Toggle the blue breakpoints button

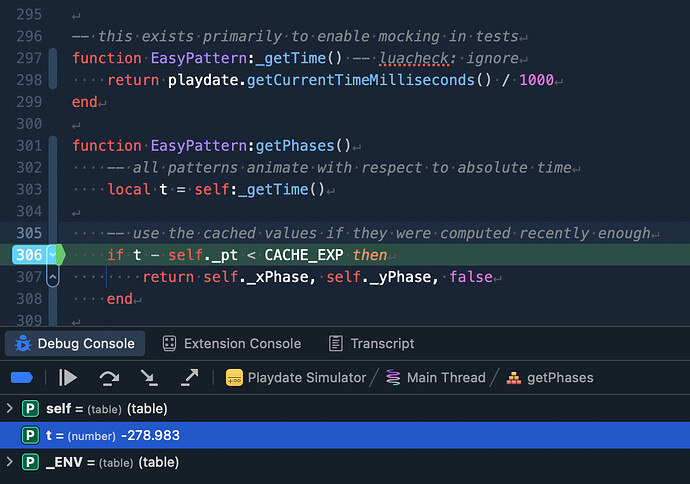[x=22, y=378]
